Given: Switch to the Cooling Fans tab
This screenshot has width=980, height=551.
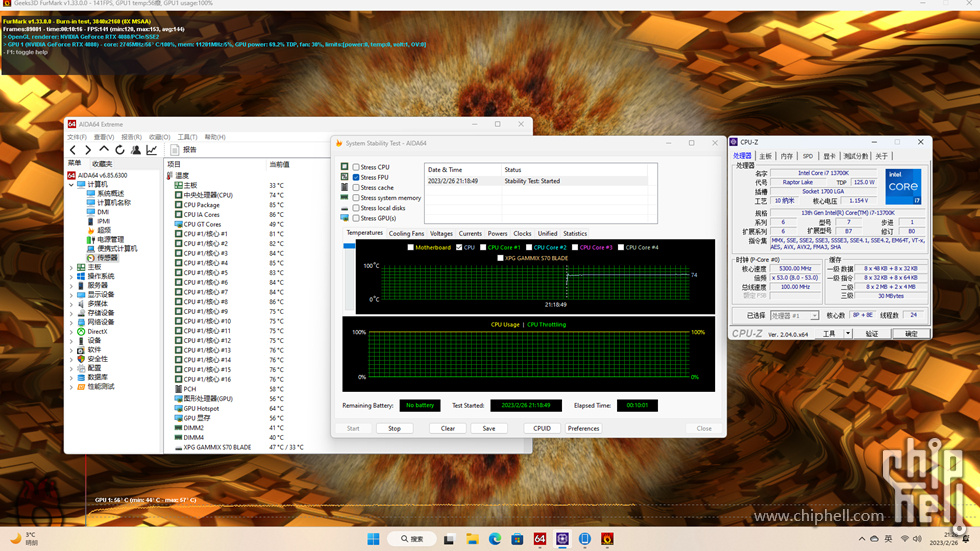Looking at the screenshot, I should [406, 233].
